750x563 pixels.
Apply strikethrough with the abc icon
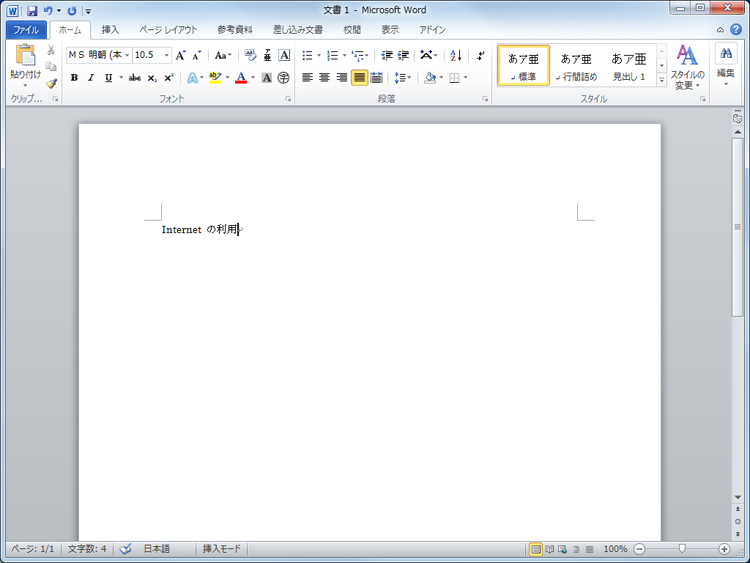135,77
